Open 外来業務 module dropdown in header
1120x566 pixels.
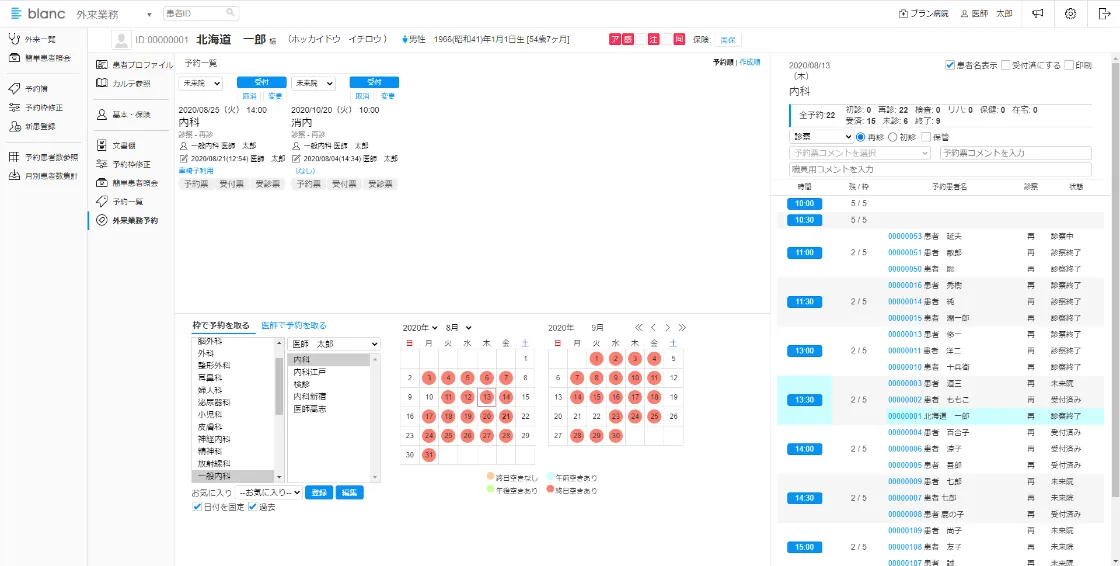click(114, 14)
